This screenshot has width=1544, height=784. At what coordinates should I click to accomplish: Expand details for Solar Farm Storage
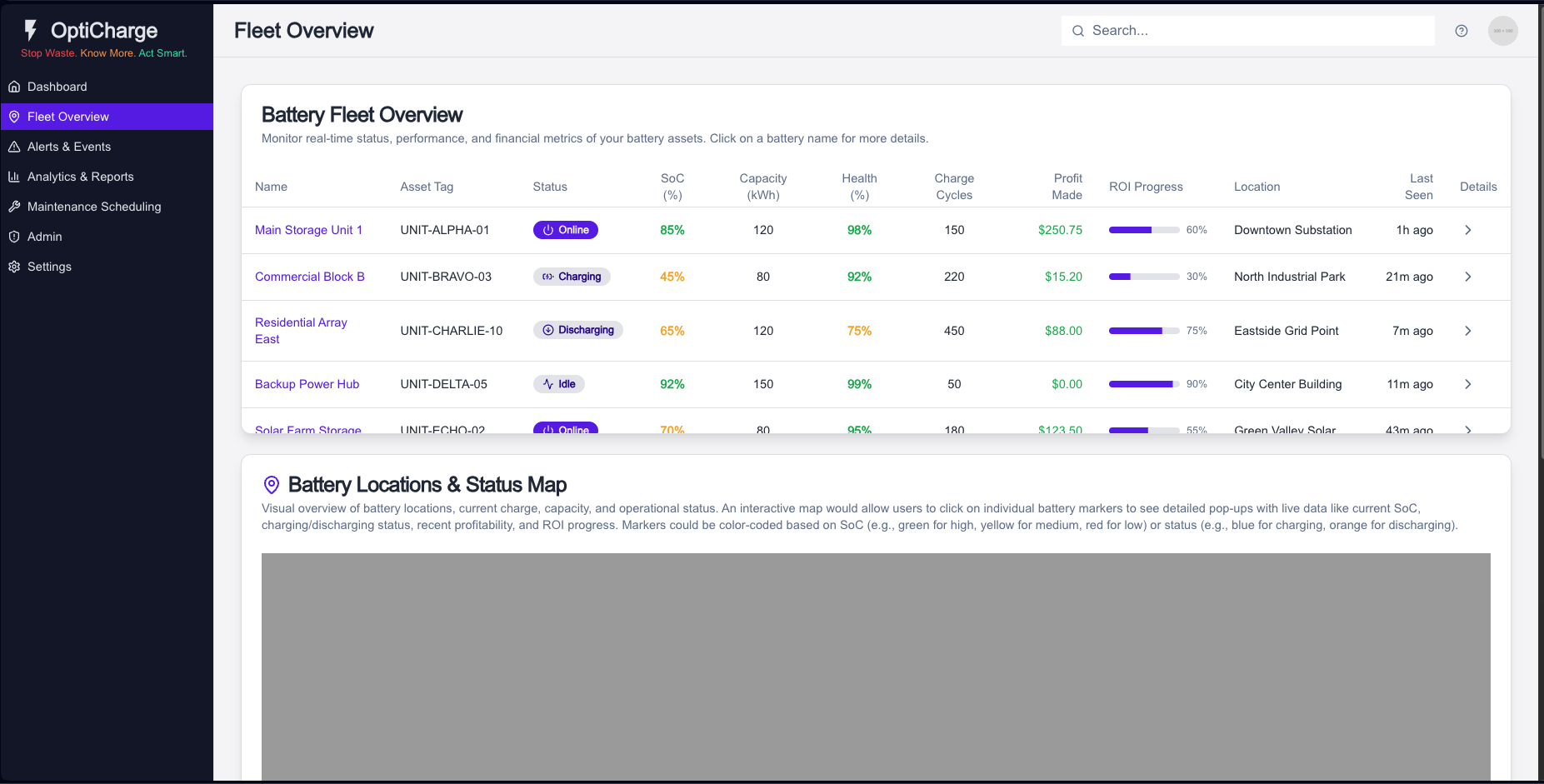coord(1468,430)
